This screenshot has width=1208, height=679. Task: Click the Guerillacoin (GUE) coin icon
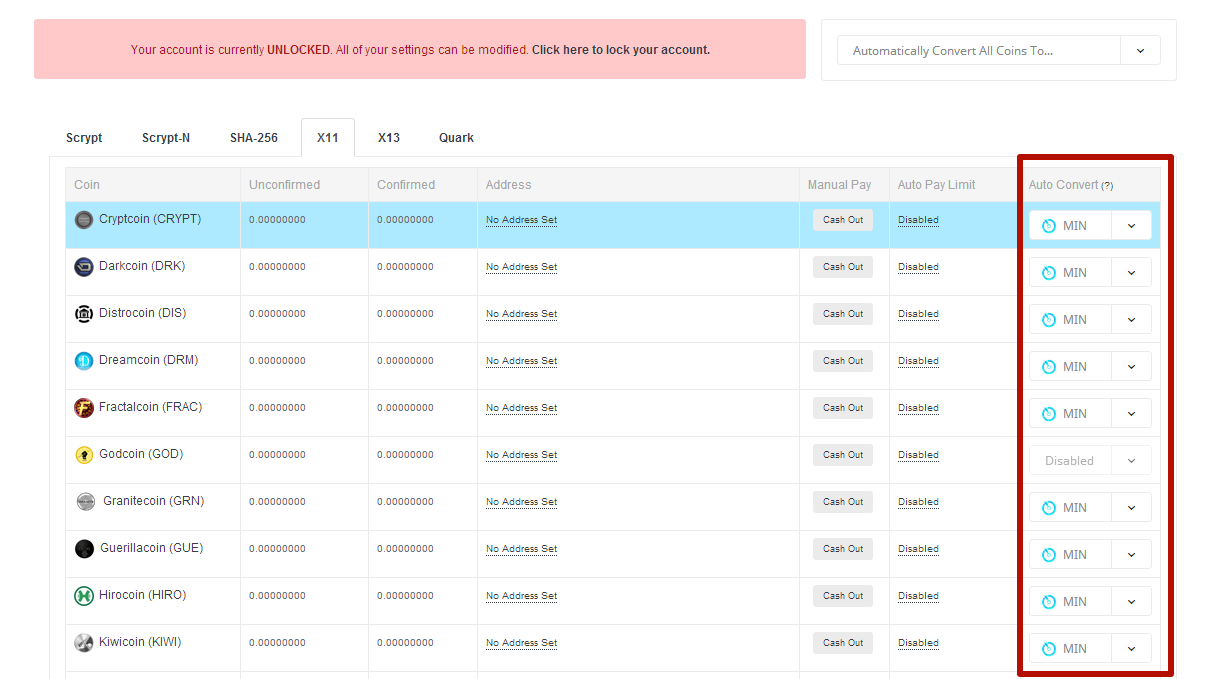(85, 549)
